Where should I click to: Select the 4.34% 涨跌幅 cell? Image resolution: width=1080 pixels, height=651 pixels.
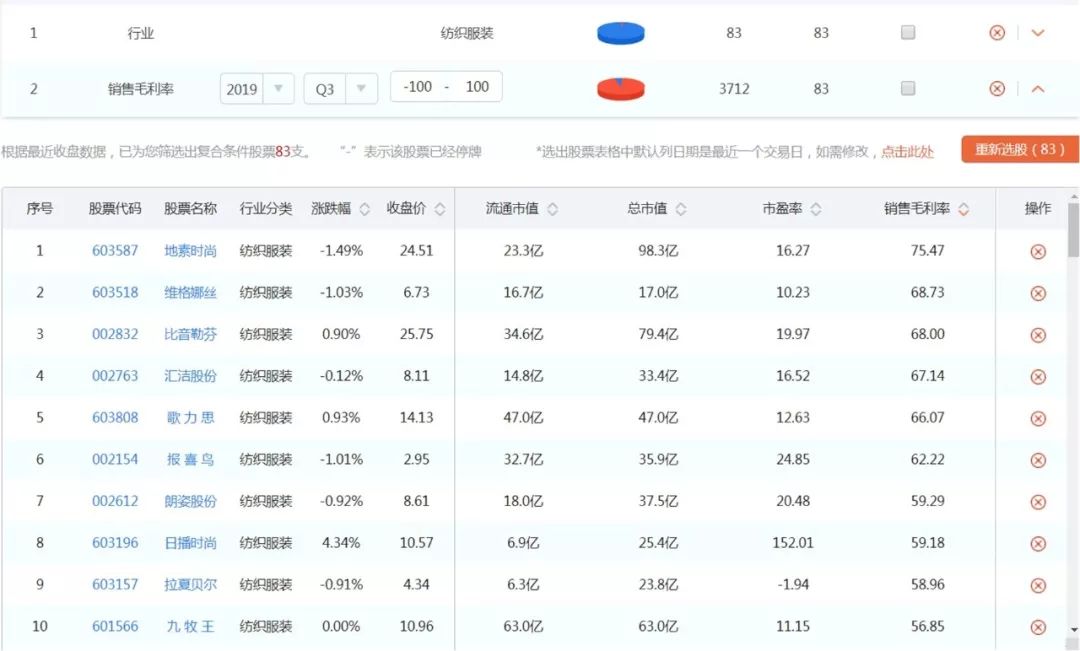point(341,543)
